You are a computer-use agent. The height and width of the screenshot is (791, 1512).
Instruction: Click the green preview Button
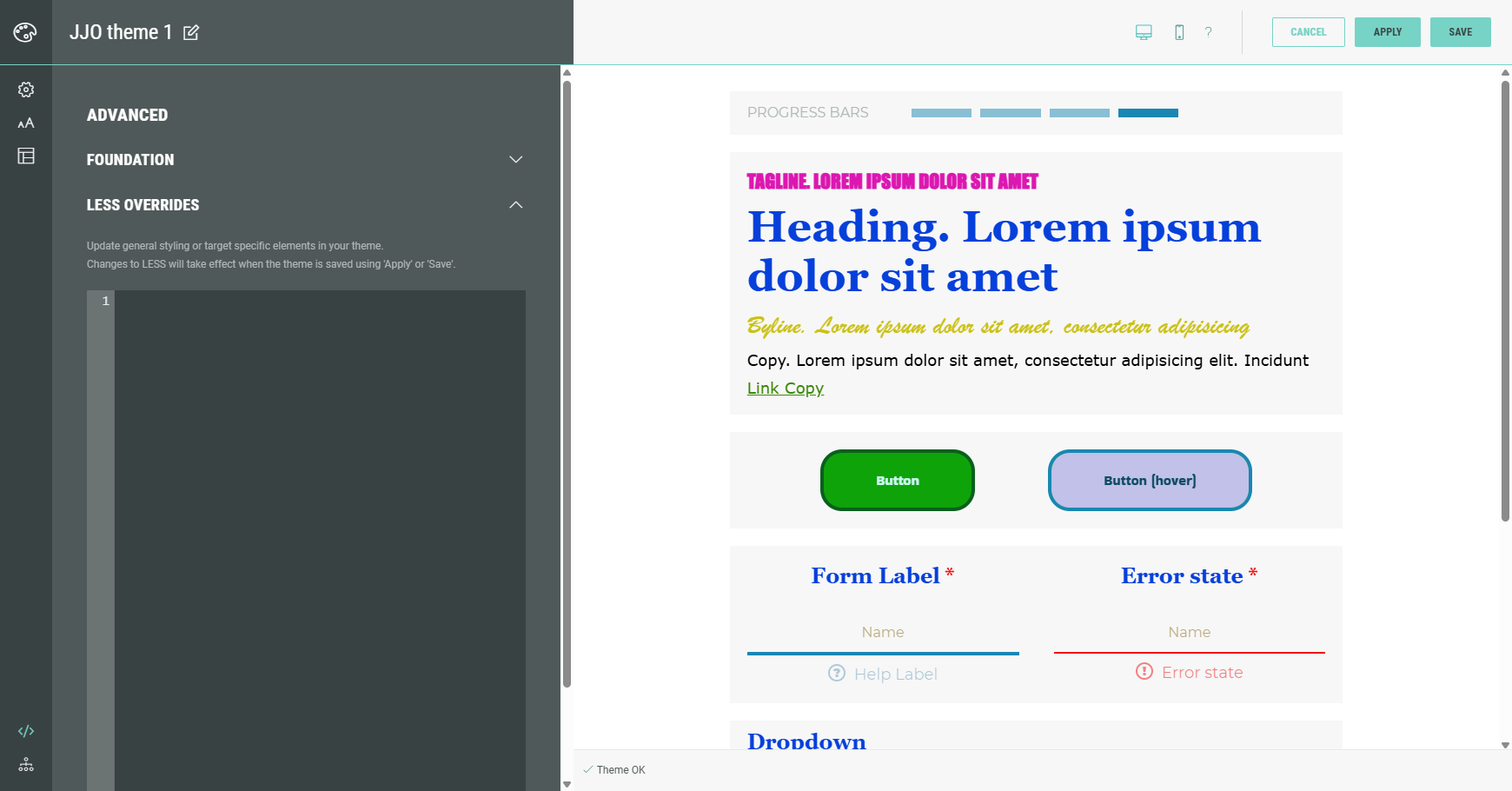897,481
